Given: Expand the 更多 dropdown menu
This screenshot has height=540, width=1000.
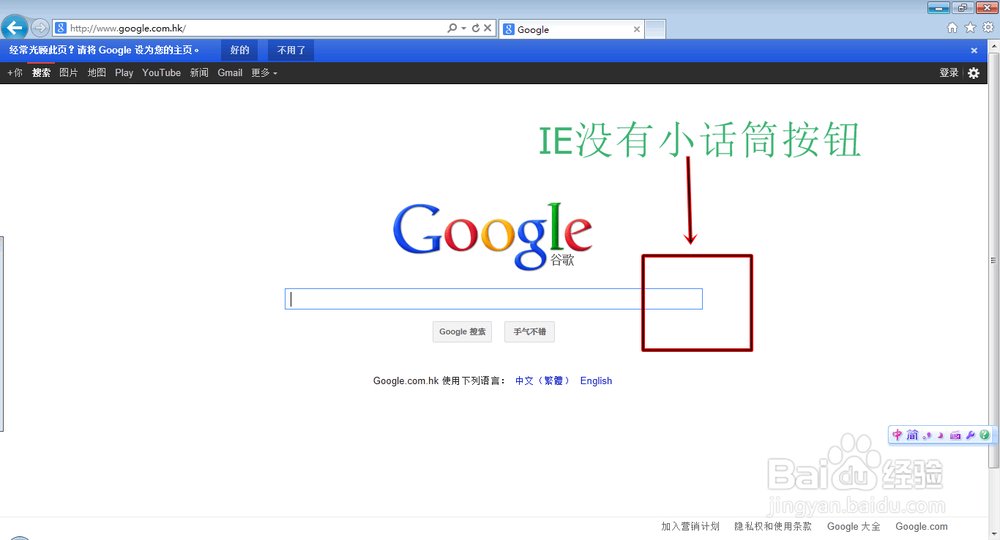Looking at the screenshot, I should tap(264, 73).
